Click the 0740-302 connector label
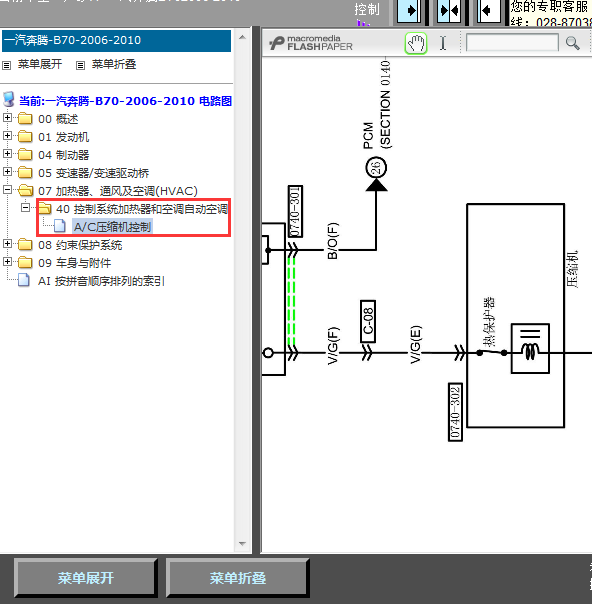The image size is (592, 604). [x=455, y=412]
